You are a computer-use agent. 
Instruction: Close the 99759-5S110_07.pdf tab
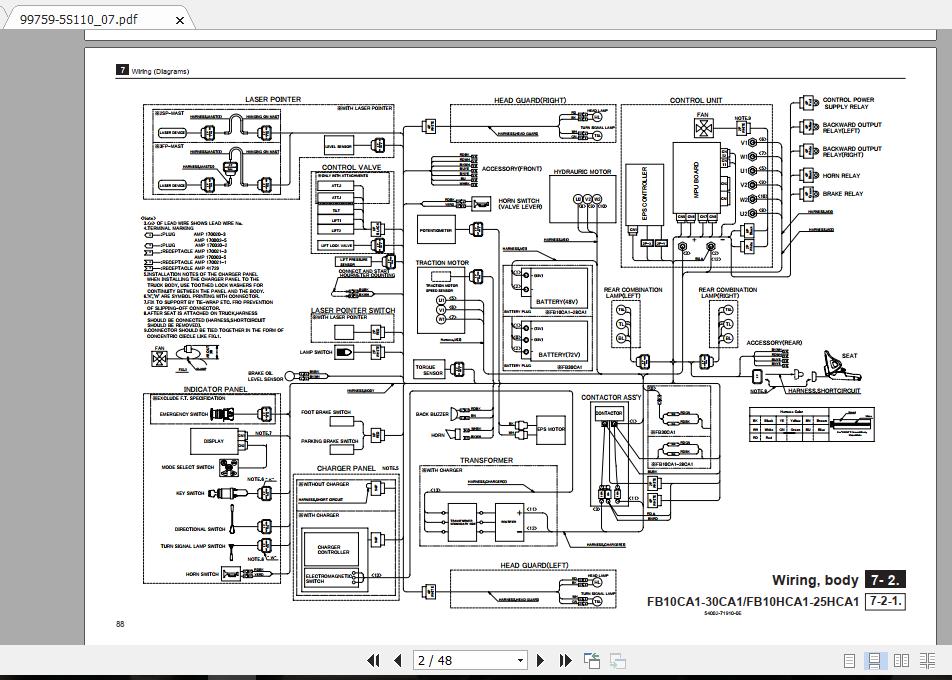(180, 20)
